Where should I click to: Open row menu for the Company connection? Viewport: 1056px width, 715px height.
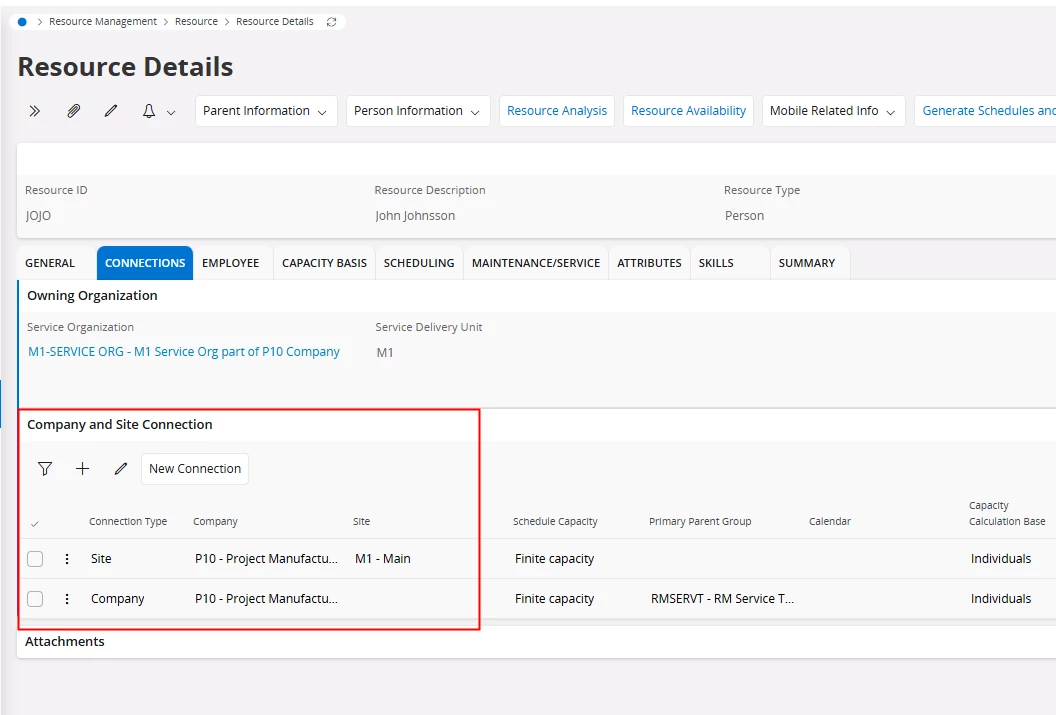click(67, 599)
